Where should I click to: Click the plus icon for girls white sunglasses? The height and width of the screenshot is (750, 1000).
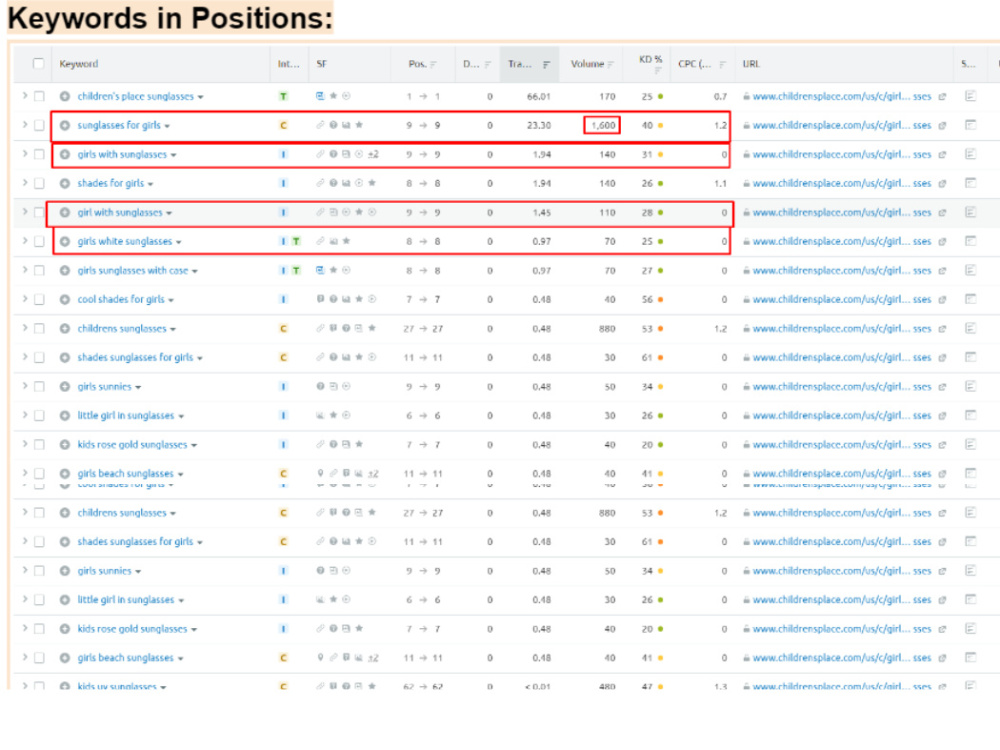pyautogui.click(x=64, y=242)
